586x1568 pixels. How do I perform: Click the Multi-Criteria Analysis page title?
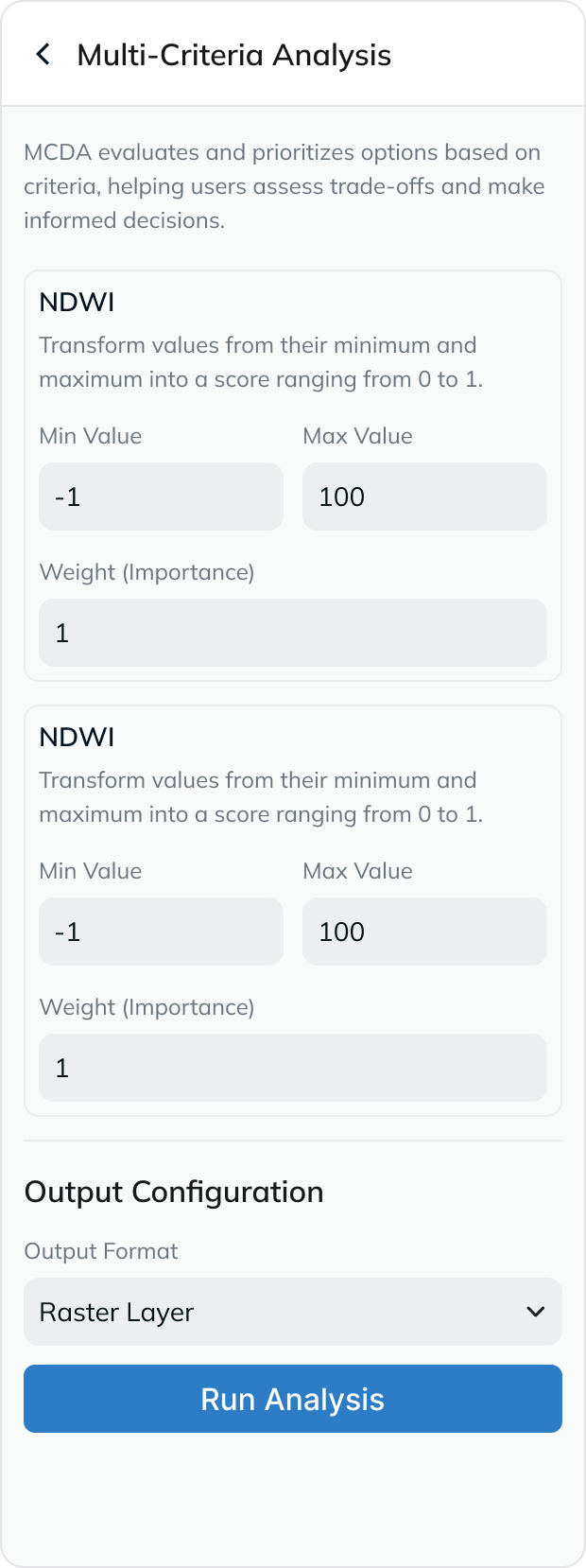coord(233,55)
